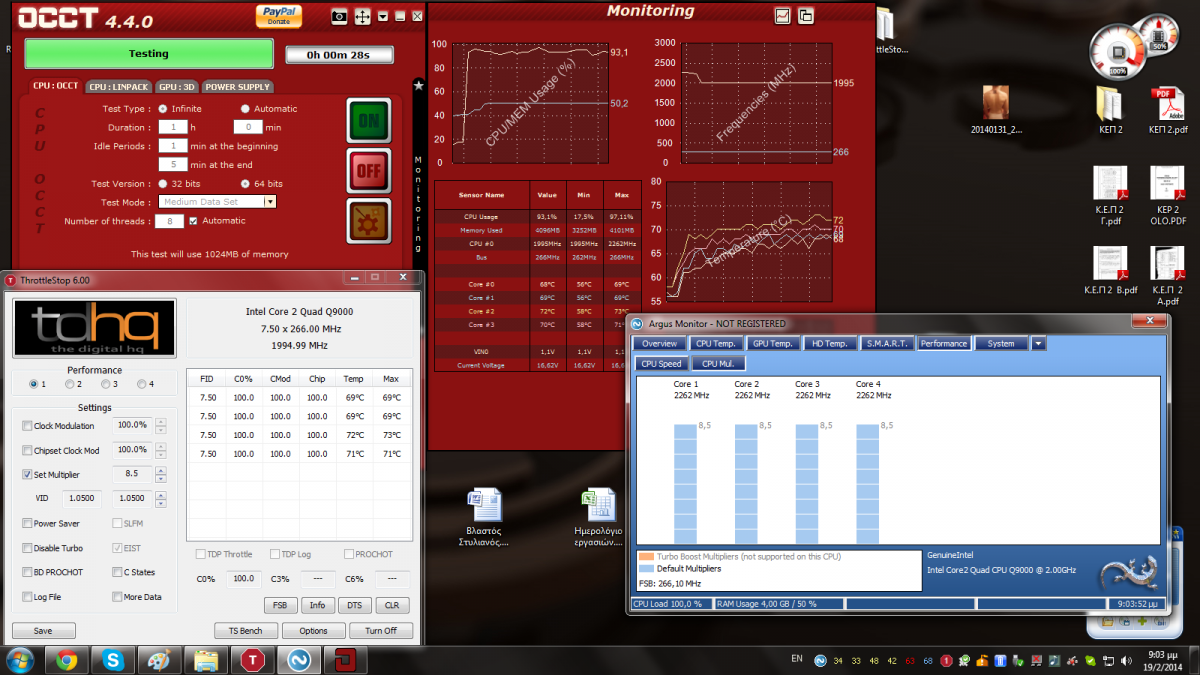Enable Clock Modulation checkbox
Viewport: 1200px width, 675px height.
point(27,426)
